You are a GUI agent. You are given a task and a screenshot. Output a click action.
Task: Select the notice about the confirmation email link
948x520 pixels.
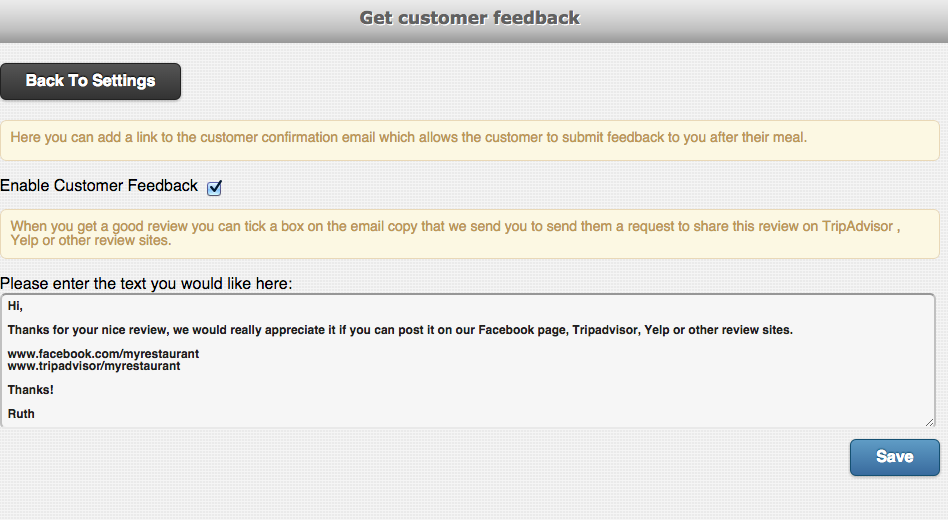coord(408,137)
